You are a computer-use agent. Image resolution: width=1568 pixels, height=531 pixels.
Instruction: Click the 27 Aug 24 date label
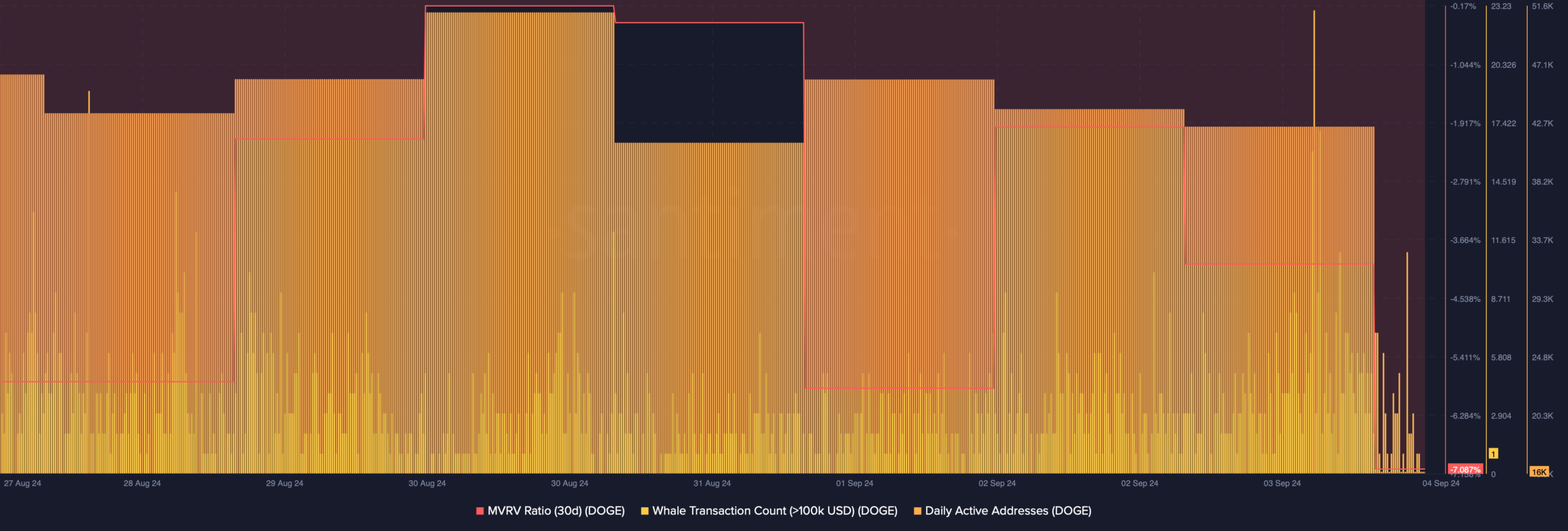tap(23, 483)
